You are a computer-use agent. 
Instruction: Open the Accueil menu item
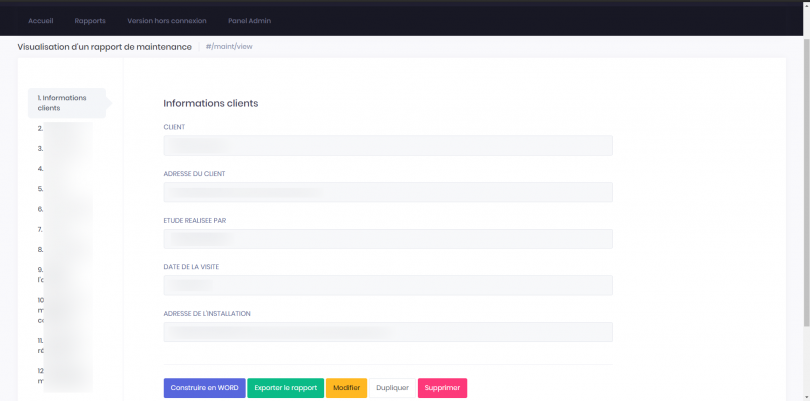[x=41, y=20]
